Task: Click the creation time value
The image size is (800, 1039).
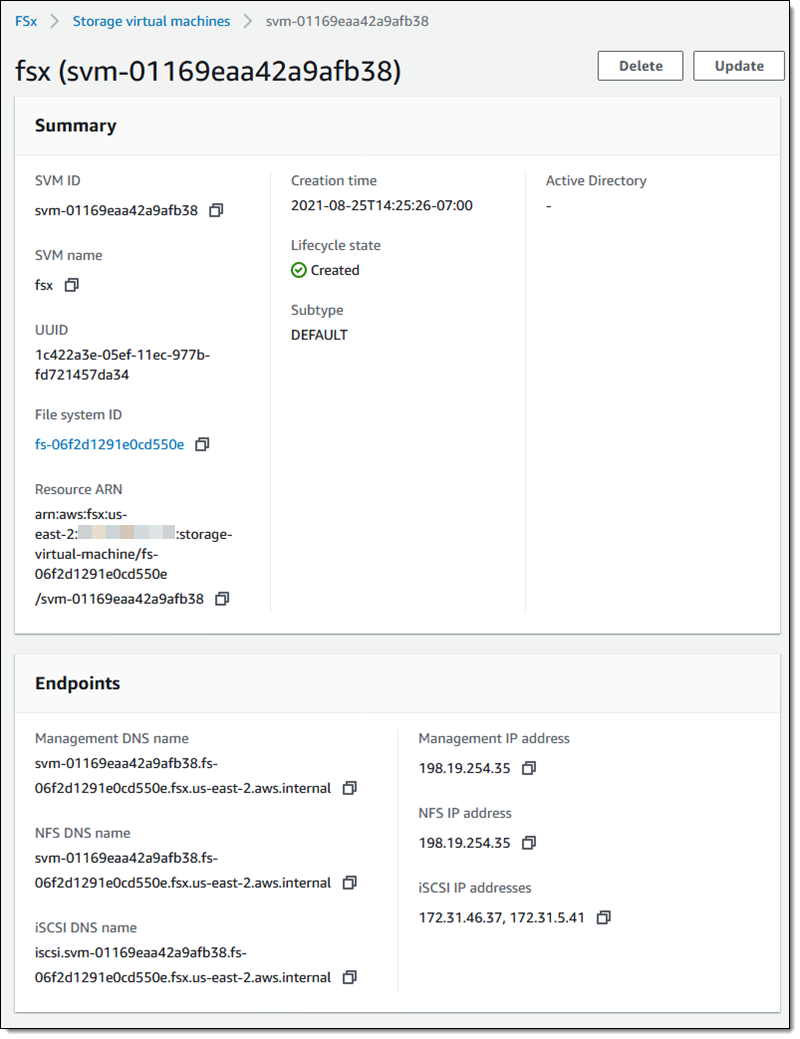Action: [382, 206]
